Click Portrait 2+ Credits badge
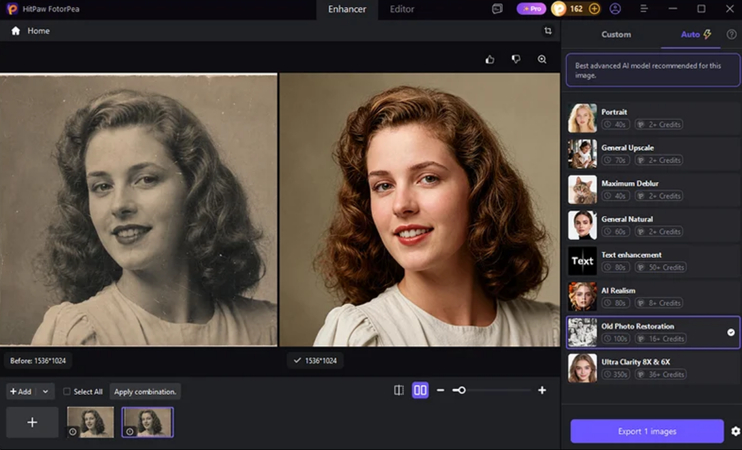 [659, 124]
